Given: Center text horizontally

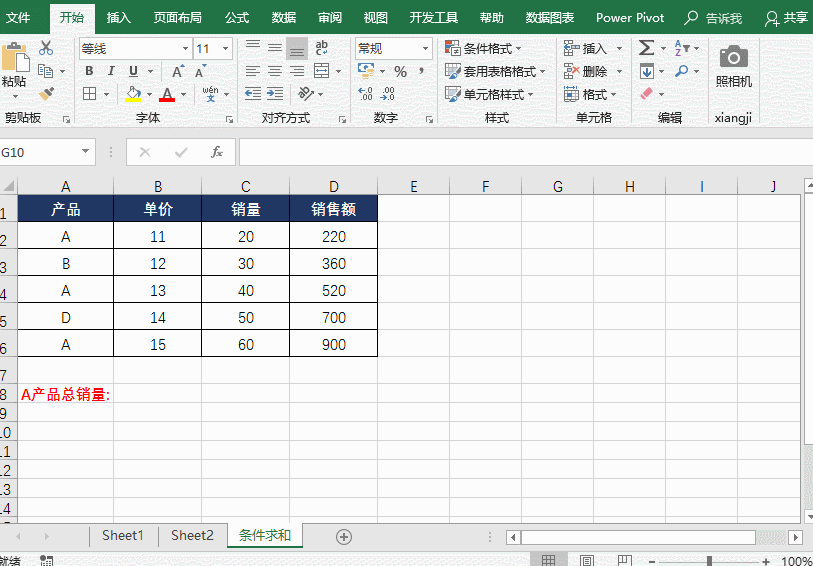Looking at the screenshot, I should pyautogui.click(x=275, y=72).
